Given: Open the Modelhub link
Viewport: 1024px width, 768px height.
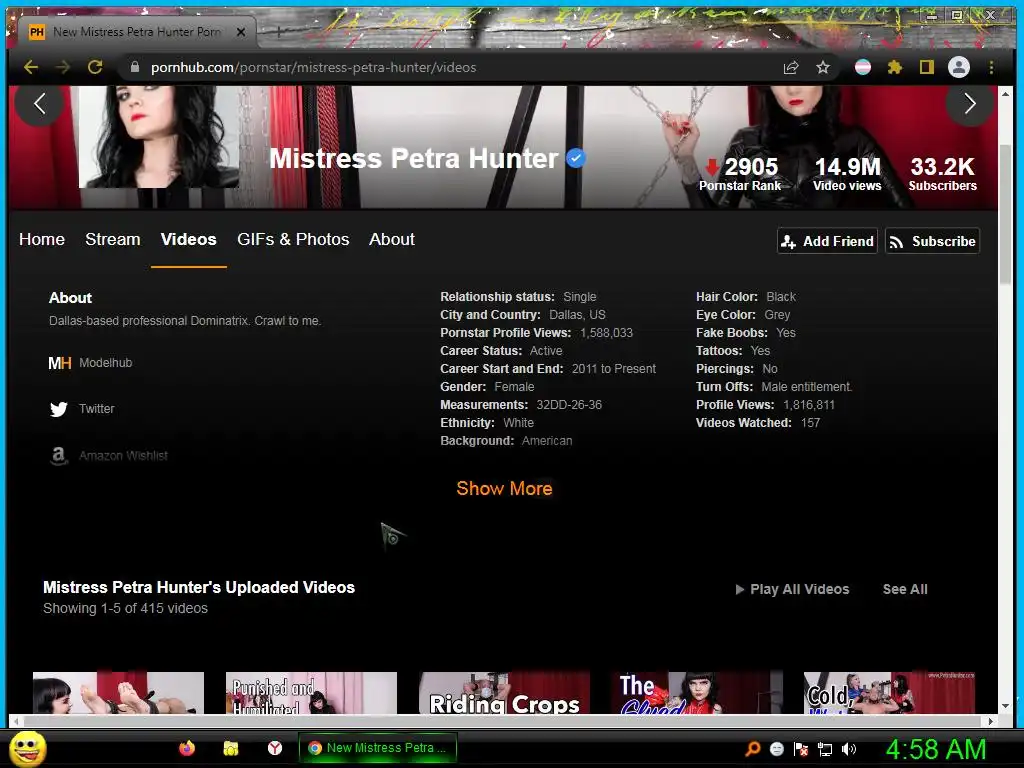Looking at the screenshot, I should point(105,362).
